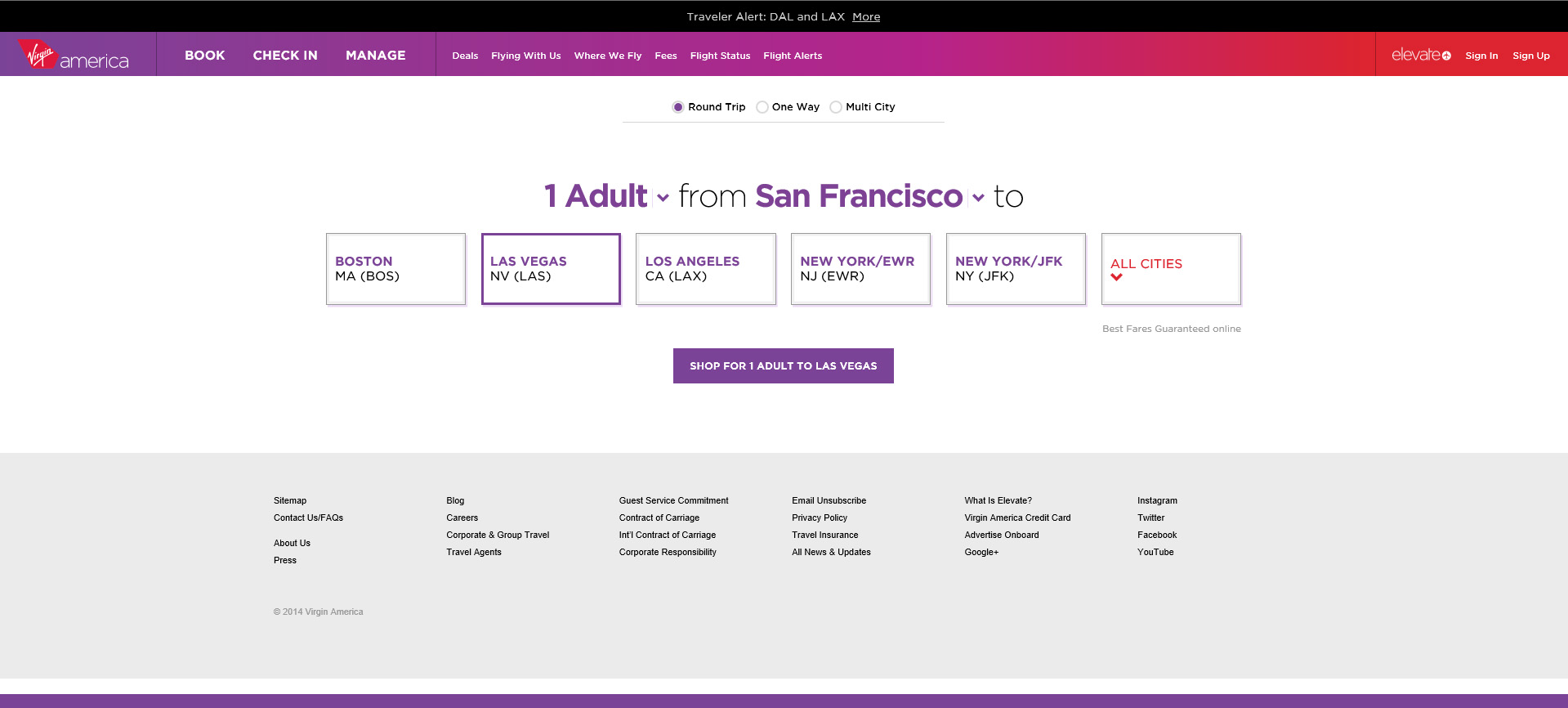Open the Deals menu item

pyautogui.click(x=465, y=56)
